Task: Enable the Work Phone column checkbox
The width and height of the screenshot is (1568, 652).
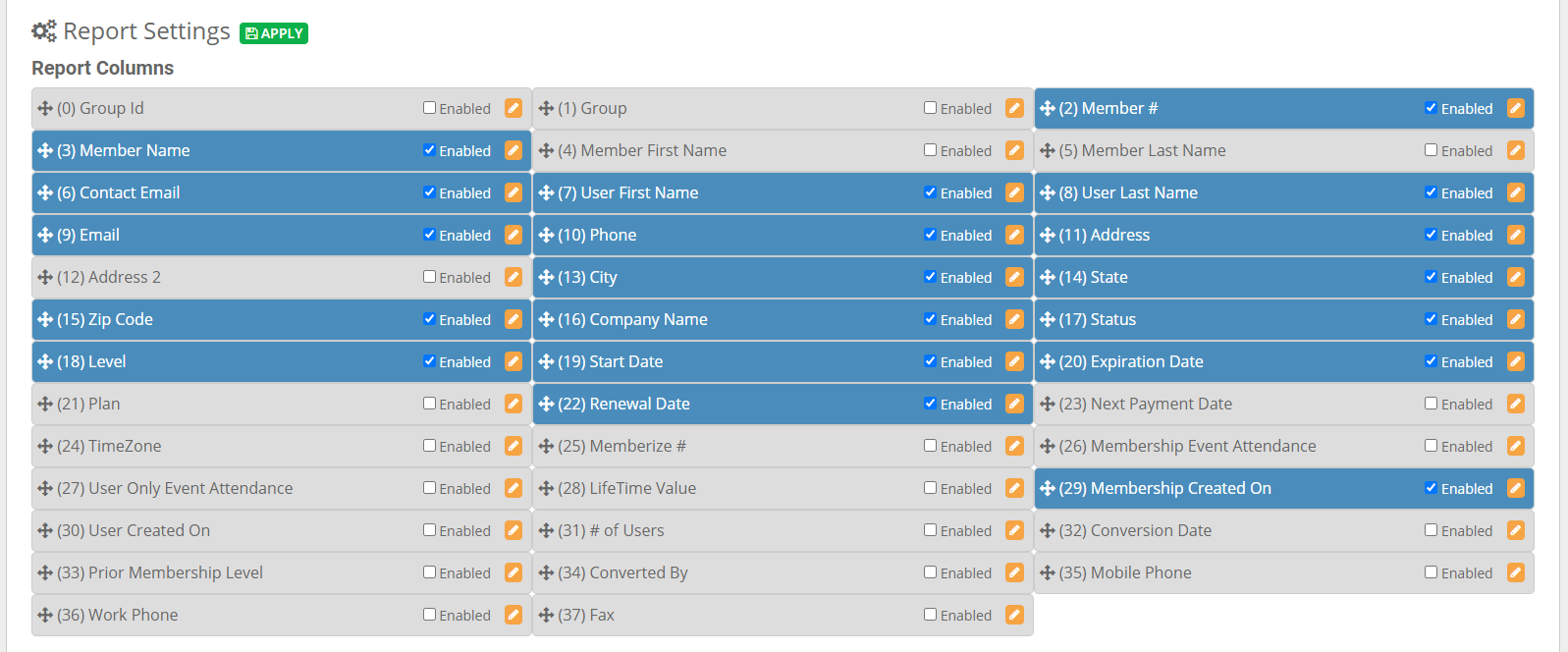Action: click(x=429, y=615)
